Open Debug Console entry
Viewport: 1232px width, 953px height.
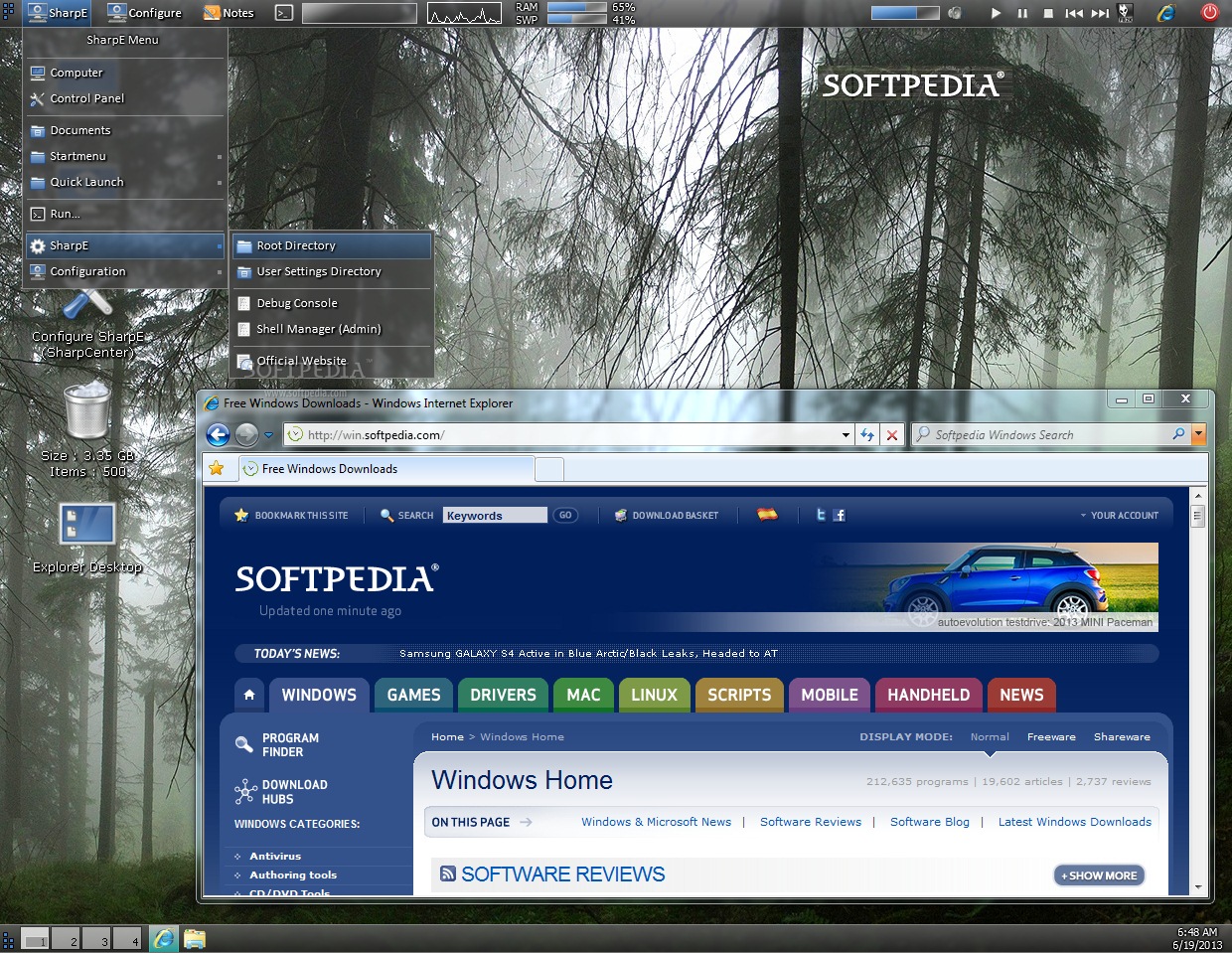(x=332, y=303)
